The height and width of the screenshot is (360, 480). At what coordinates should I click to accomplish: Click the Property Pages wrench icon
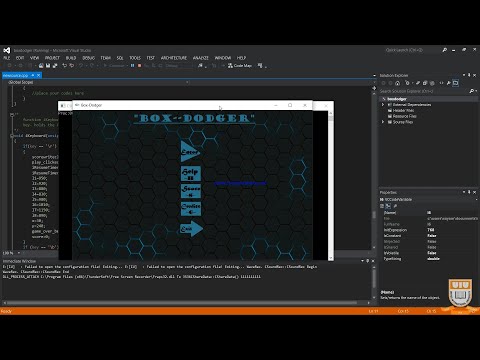click(395, 206)
